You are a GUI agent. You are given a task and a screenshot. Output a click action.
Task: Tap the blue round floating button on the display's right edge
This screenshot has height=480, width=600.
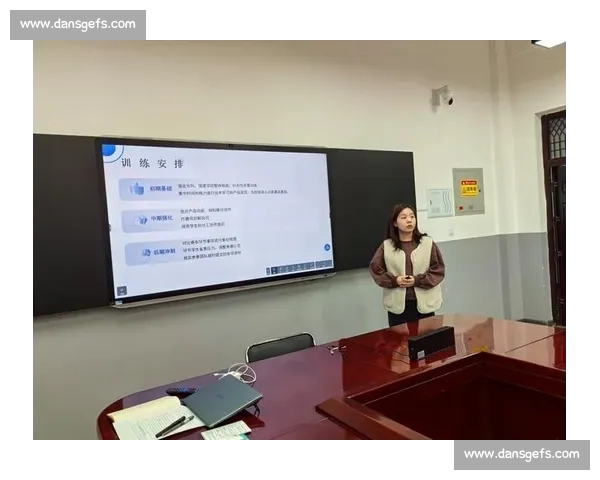coord(327,247)
